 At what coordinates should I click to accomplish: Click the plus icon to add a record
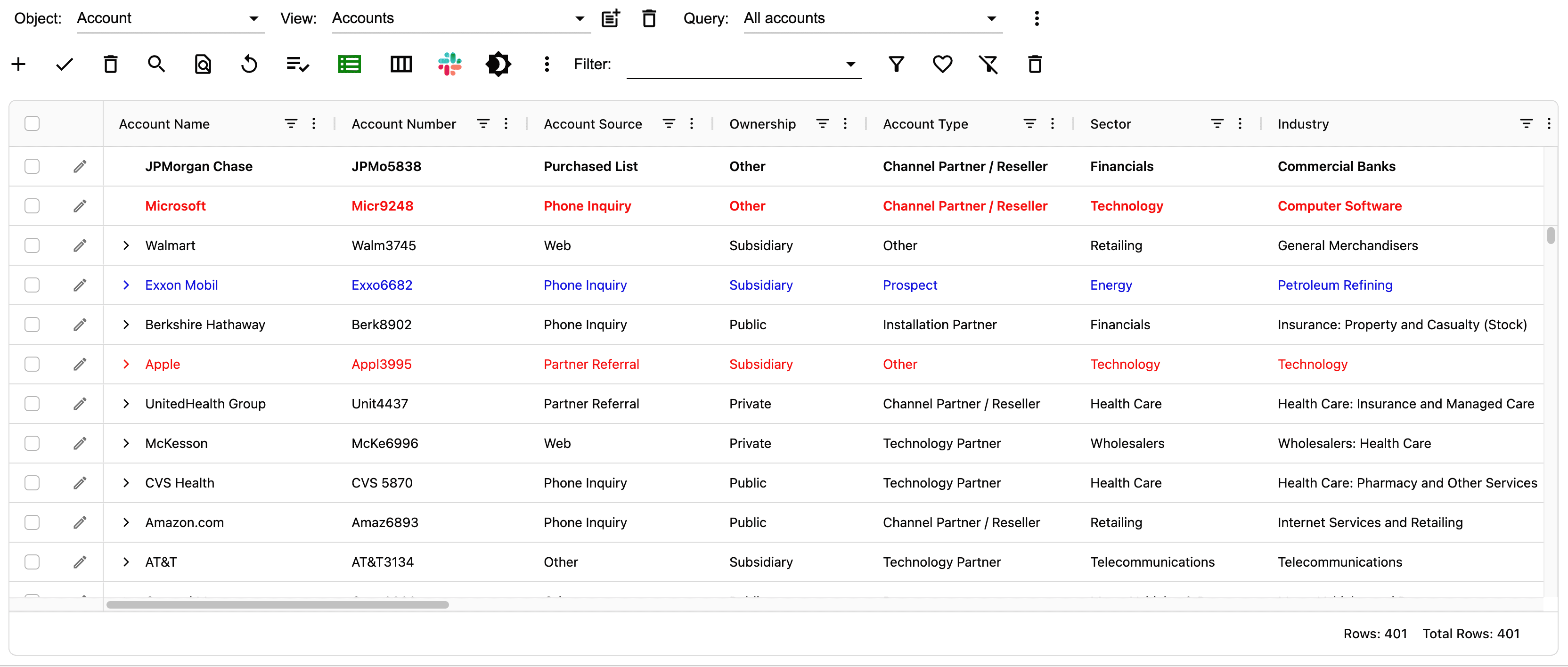(19, 64)
